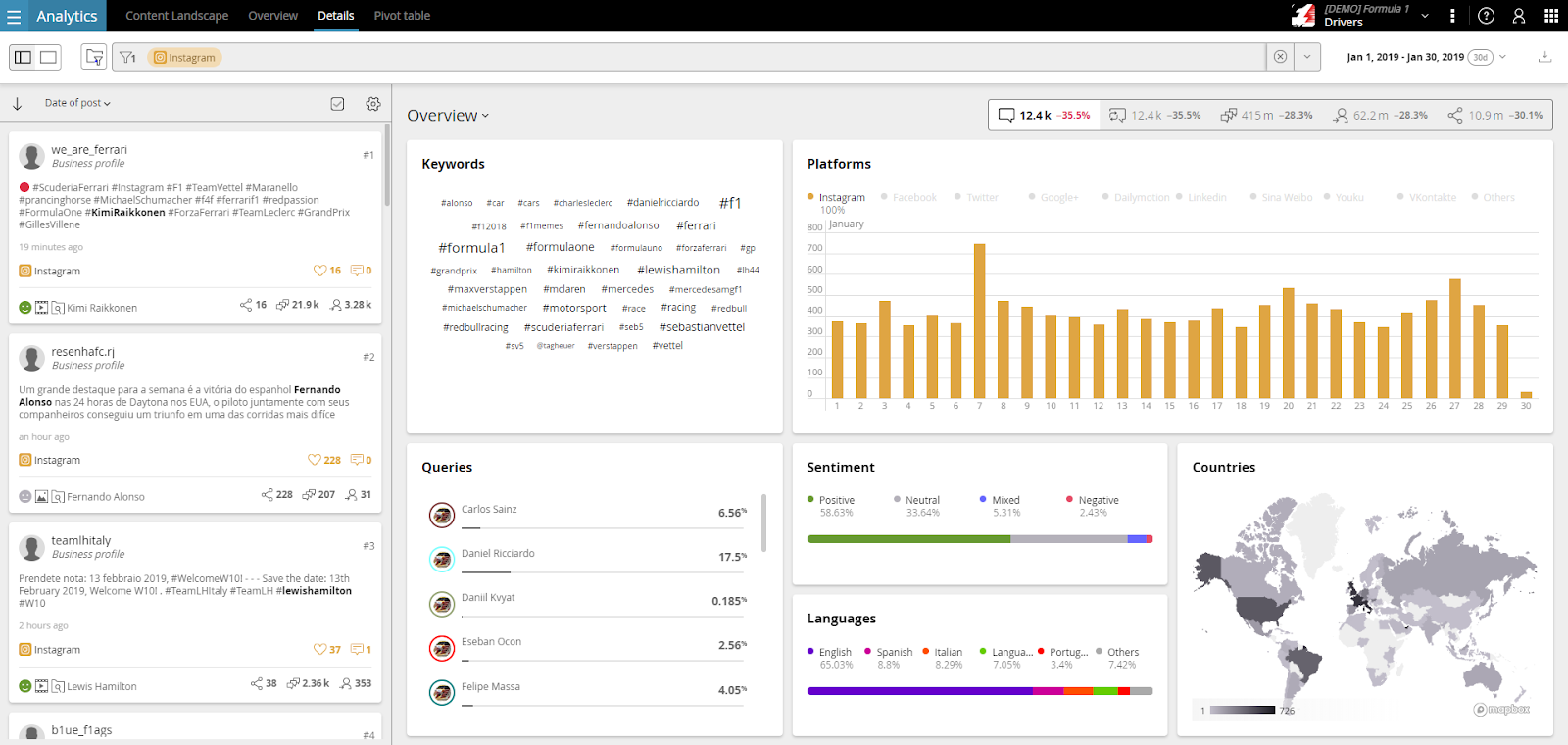Open the hamburger navigation menu
Image resolution: width=1568 pixels, height=745 pixels.
click(x=14, y=16)
